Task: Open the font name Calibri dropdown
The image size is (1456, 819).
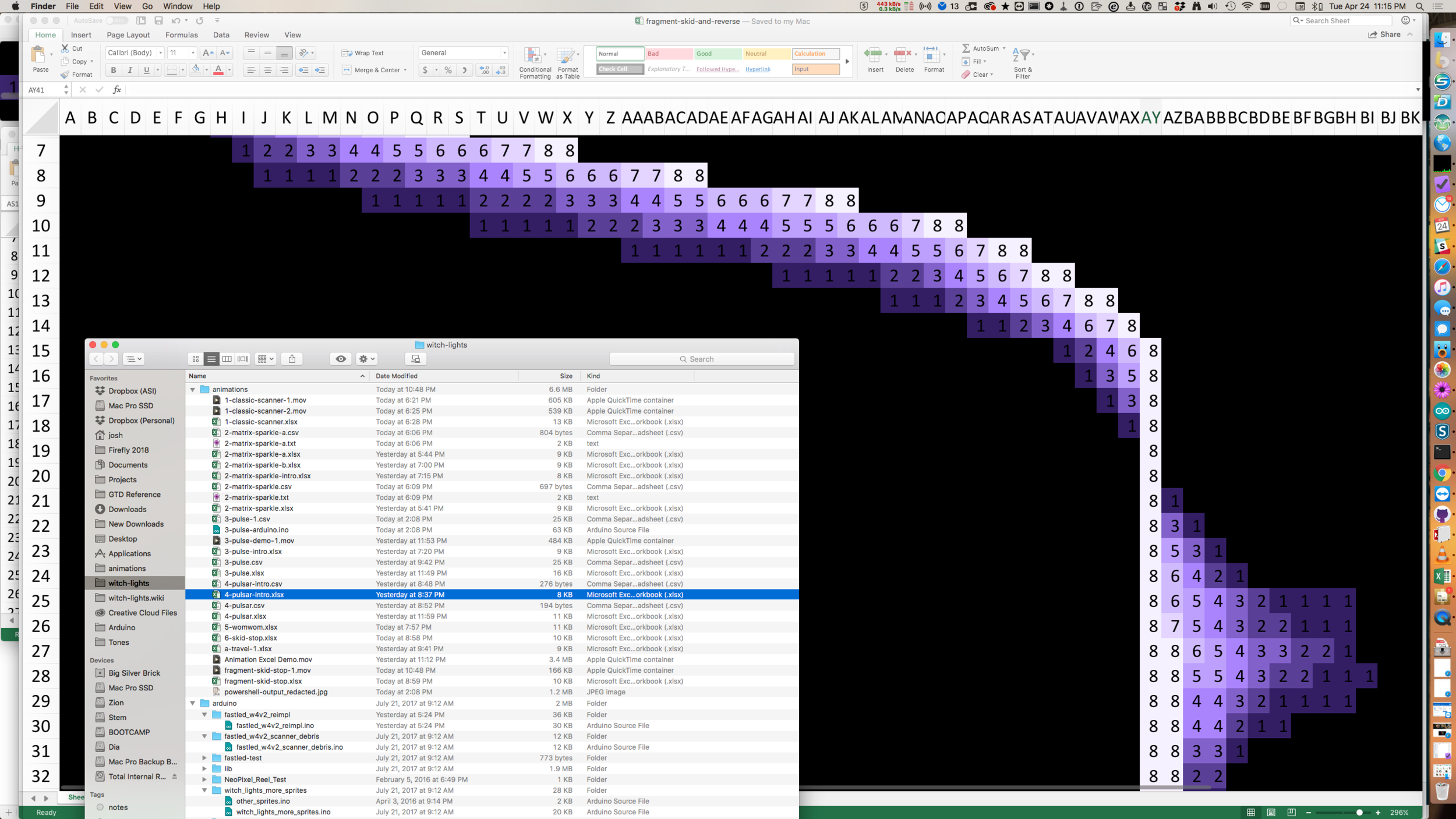Action: click(x=160, y=53)
